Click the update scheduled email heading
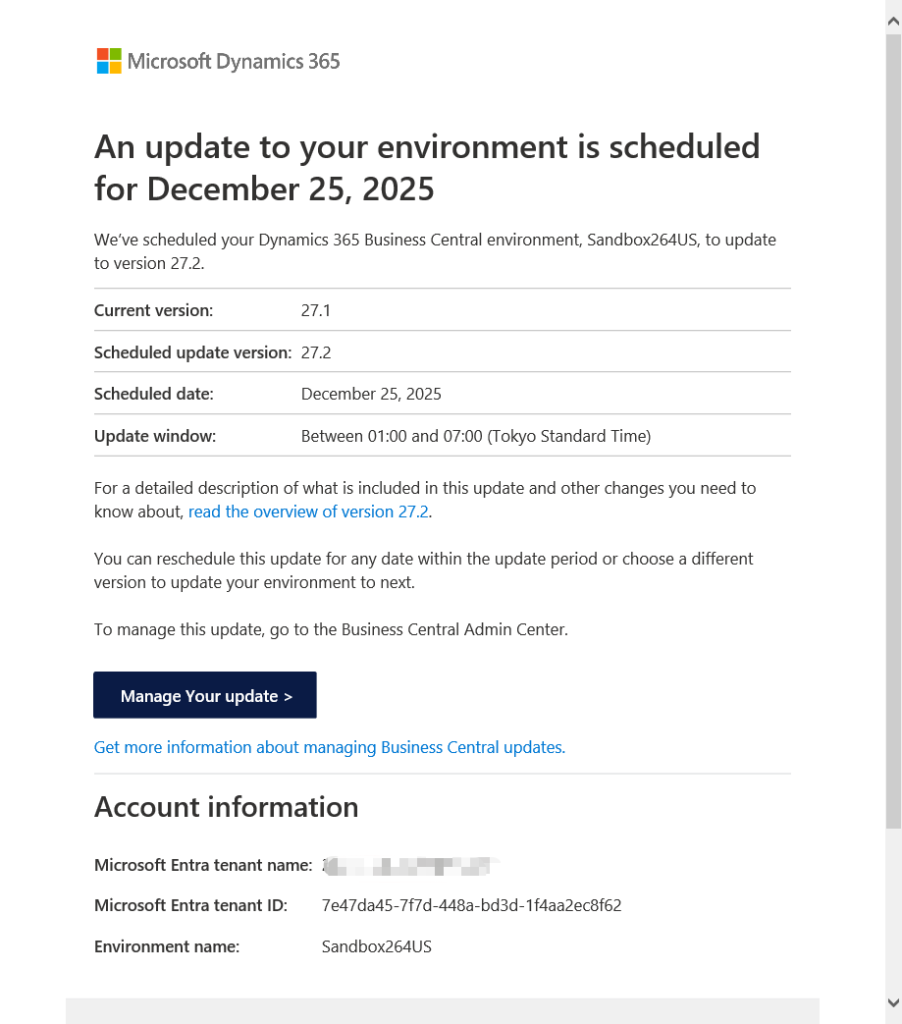The width and height of the screenshot is (902, 1024). coord(427,167)
